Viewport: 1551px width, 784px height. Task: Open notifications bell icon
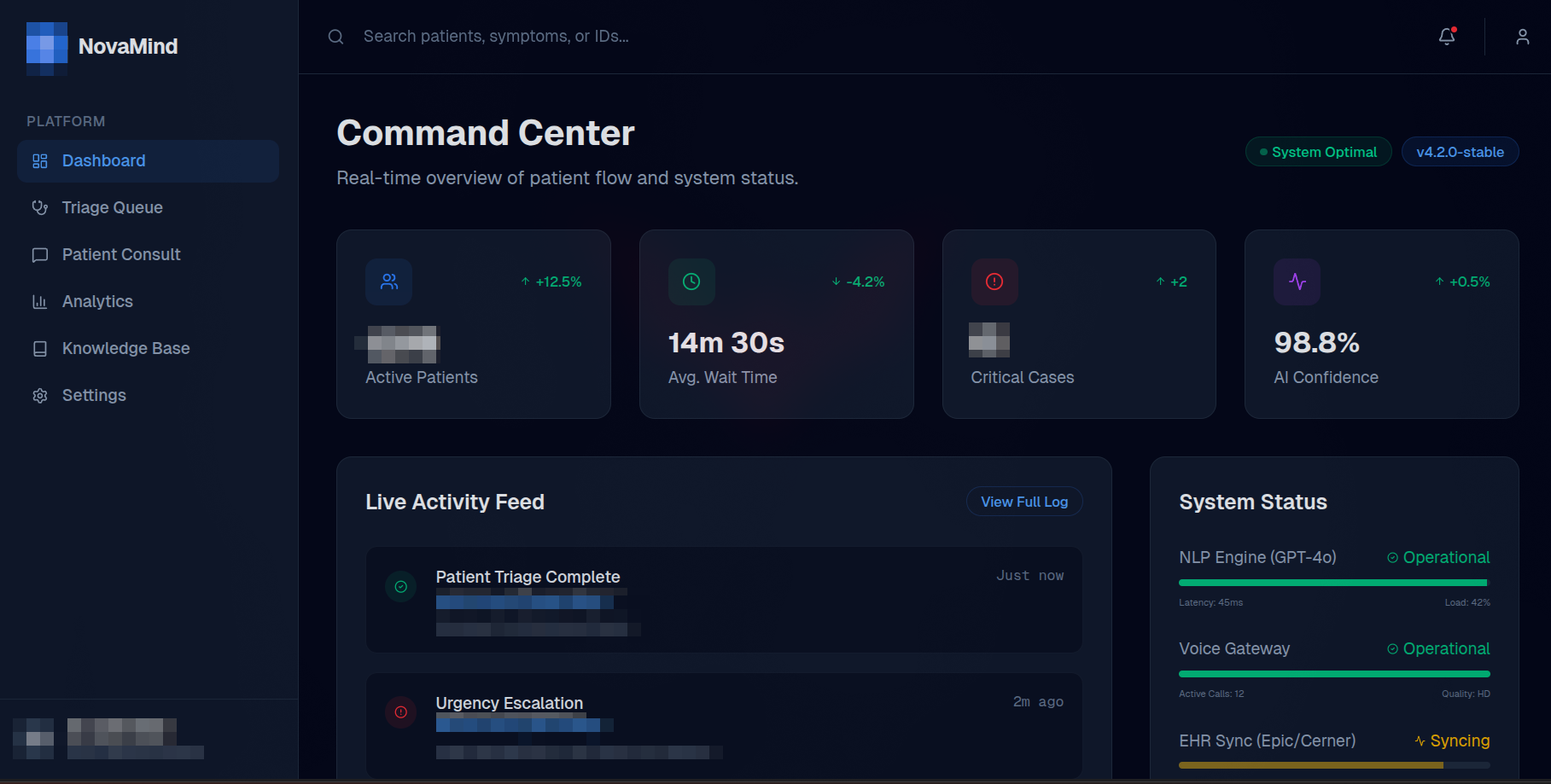(x=1447, y=37)
